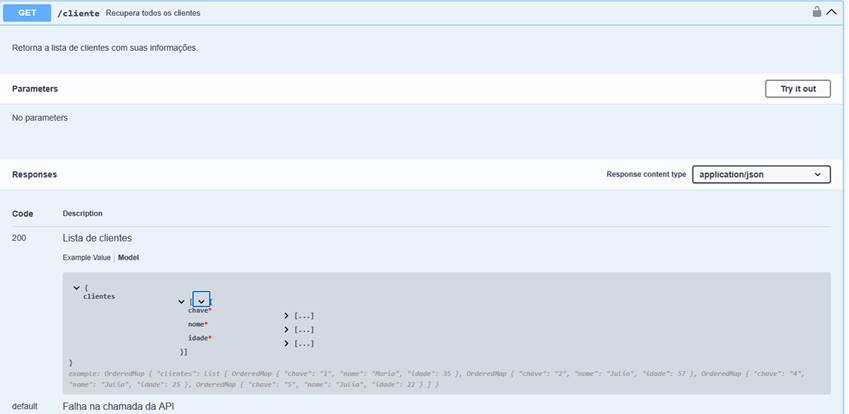Click the 'Recupera todos os clientes' summary
This screenshot has height=414, width=849.
[152, 13]
